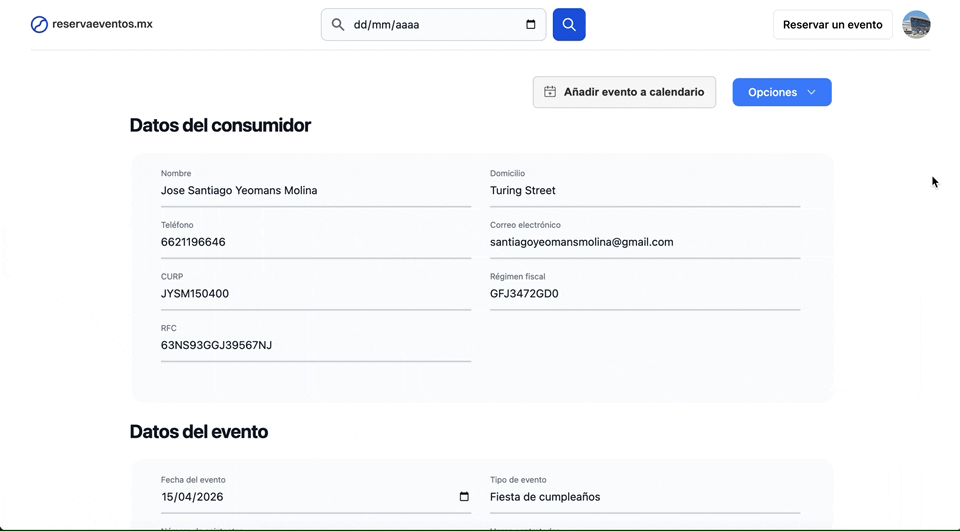Select the CURP input field

[315, 294]
